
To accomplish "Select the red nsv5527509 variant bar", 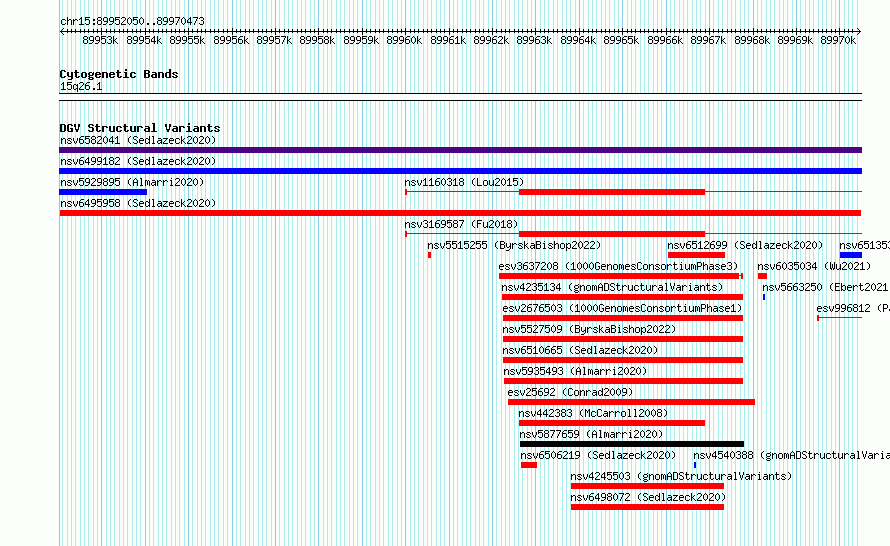I will (x=623, y=339).
